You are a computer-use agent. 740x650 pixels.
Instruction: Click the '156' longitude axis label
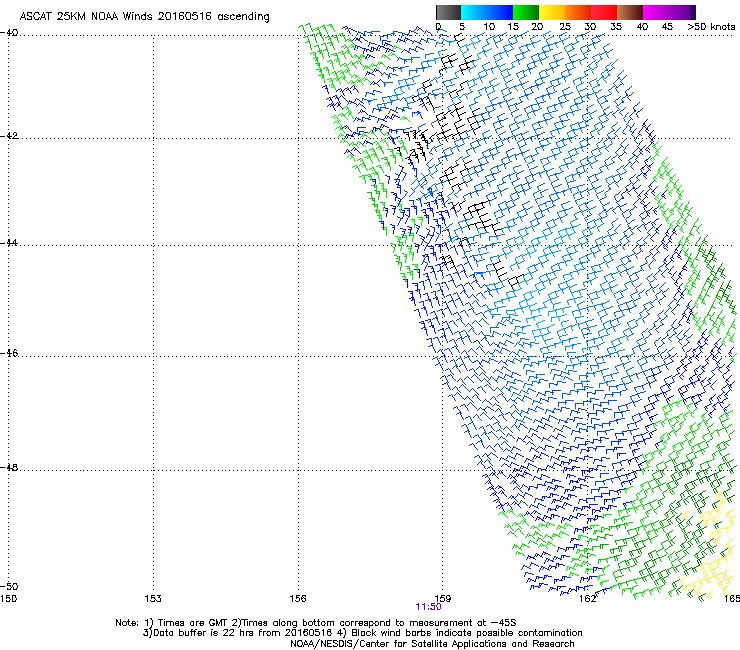click(x=298, y=599)
